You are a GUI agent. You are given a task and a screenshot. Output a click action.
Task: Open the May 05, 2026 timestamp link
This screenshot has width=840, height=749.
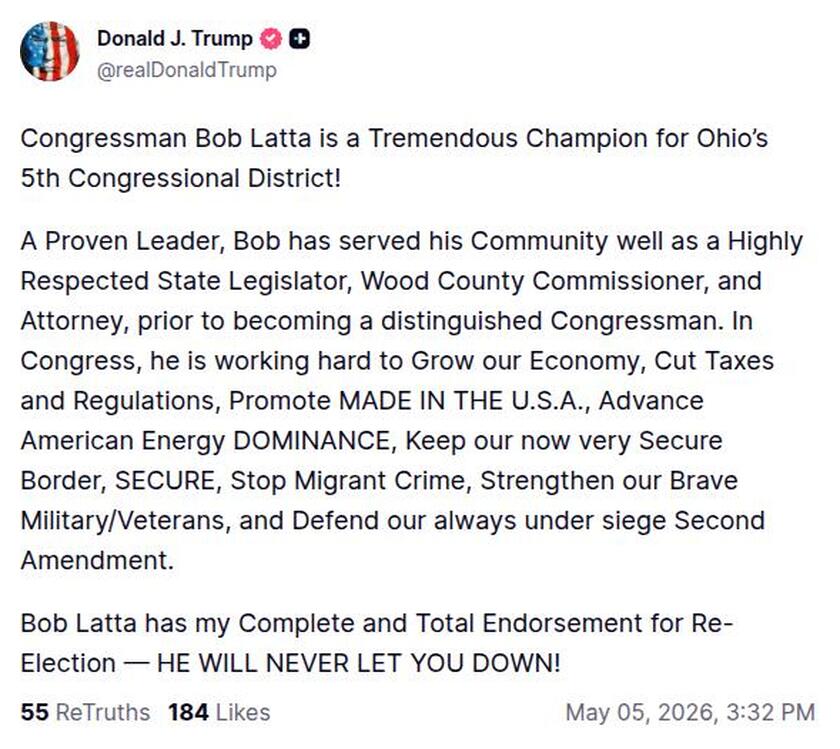tap(690, 713)
